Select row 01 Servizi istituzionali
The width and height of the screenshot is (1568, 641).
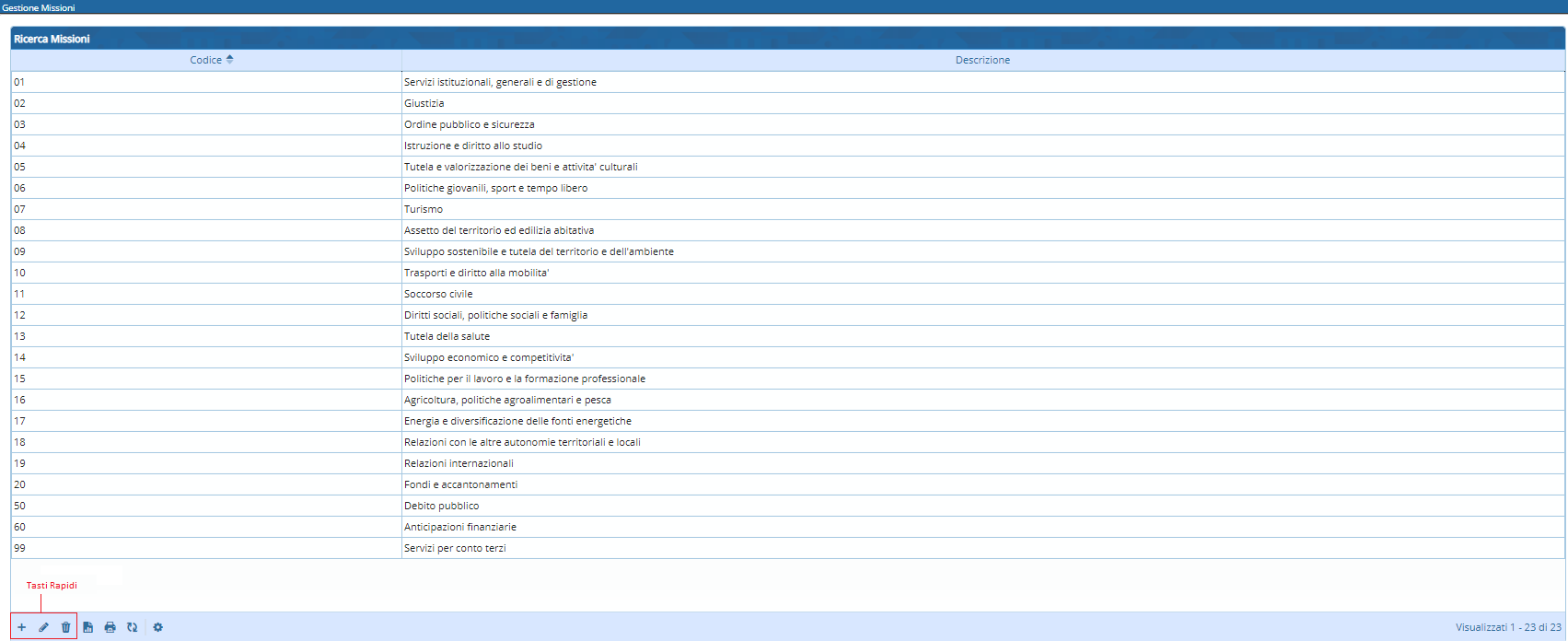(x=500, y=82)
